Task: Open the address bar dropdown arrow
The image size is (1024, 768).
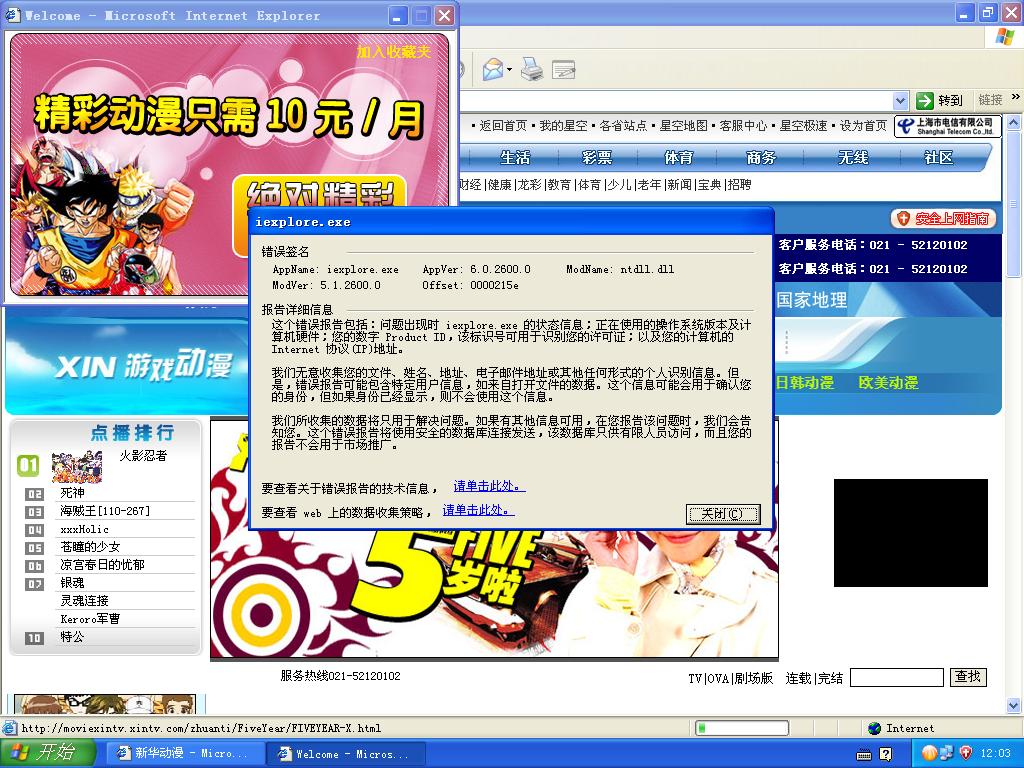Action: tap(901, 101)
